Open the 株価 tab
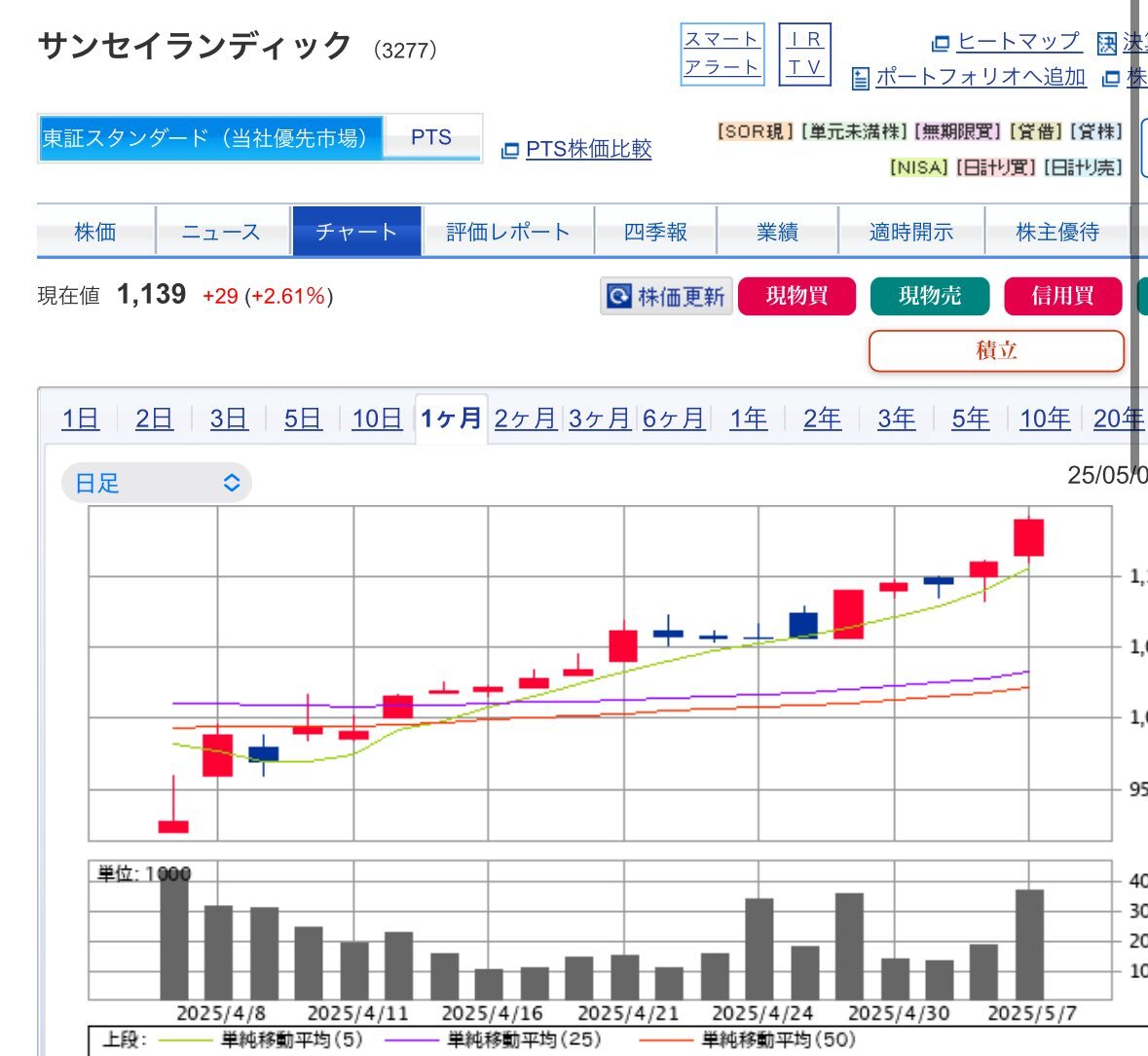This screenshot has width=1148, height=1056. point(96,232)
